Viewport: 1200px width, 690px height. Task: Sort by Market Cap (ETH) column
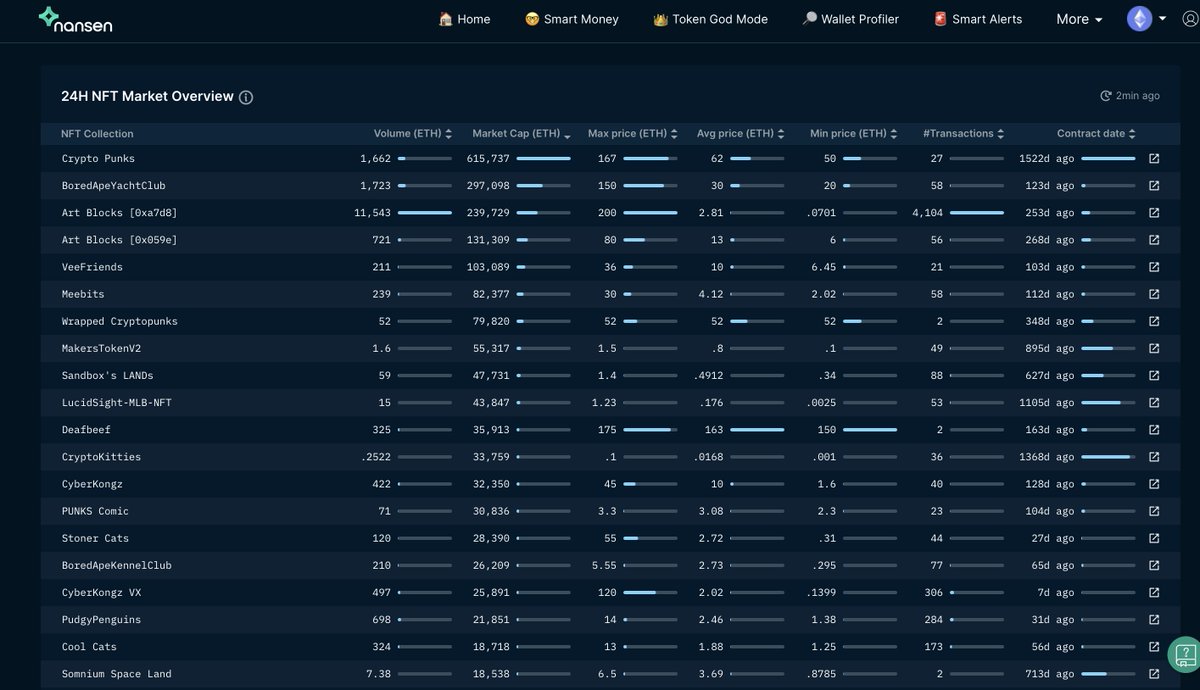521,133
